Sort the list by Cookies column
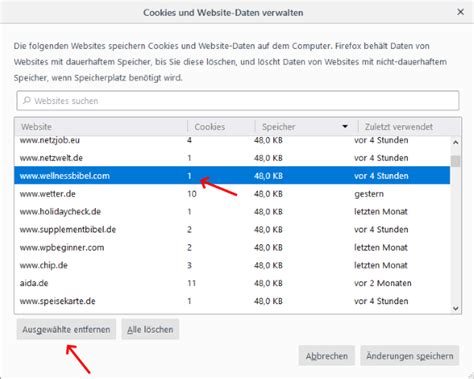The width and height of the screenshot is (474, 379). (221, 127)
